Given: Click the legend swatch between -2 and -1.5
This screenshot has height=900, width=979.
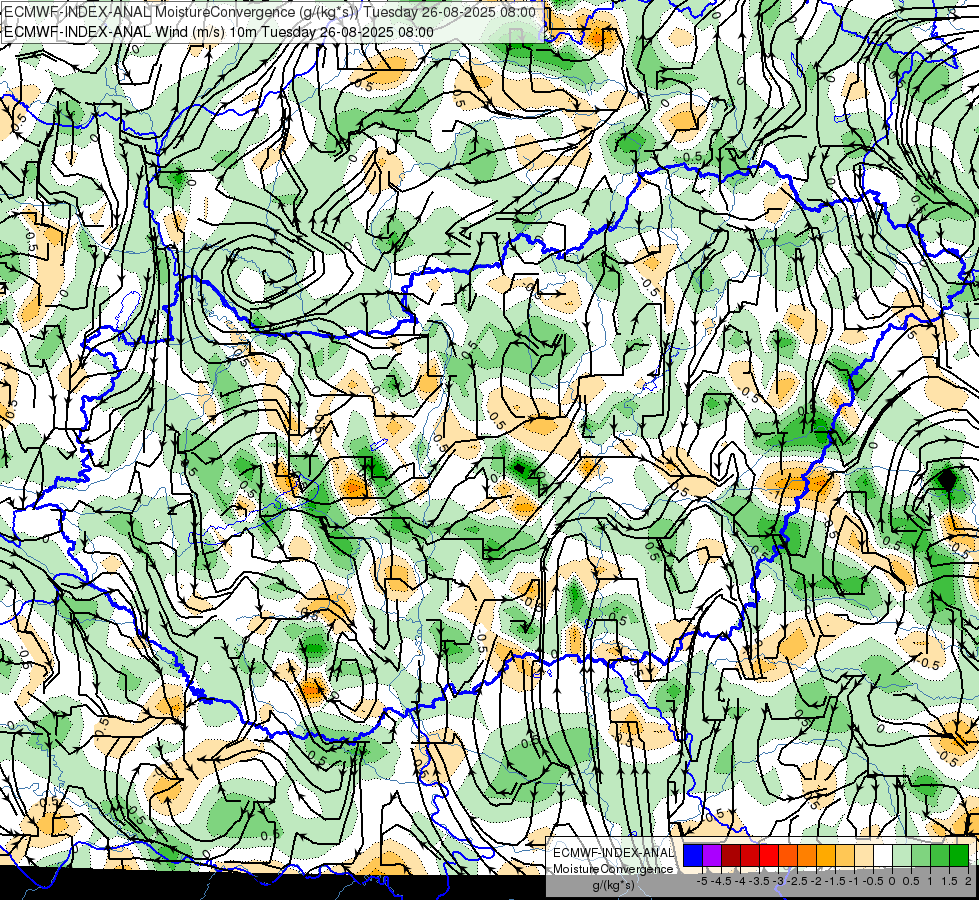Looking at the screenshot, I should click(826, 855).
